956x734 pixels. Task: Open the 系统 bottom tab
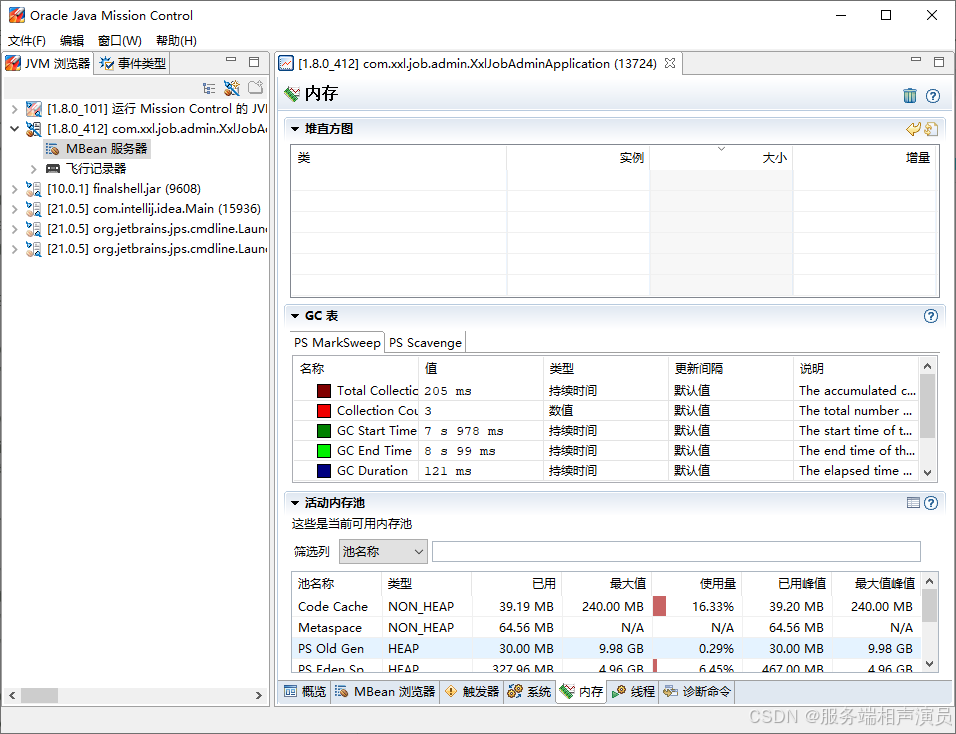click(x=529, y=691)
